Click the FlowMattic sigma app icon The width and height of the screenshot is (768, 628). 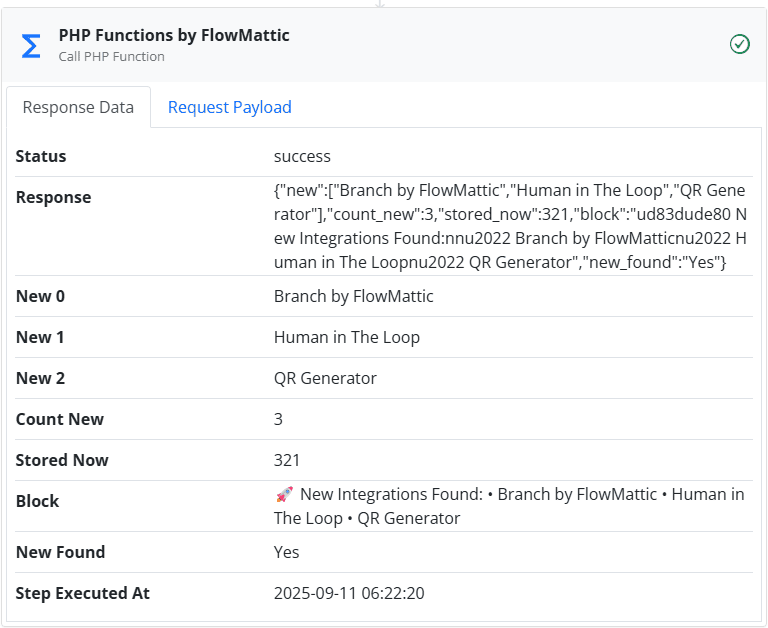[31, 46]
